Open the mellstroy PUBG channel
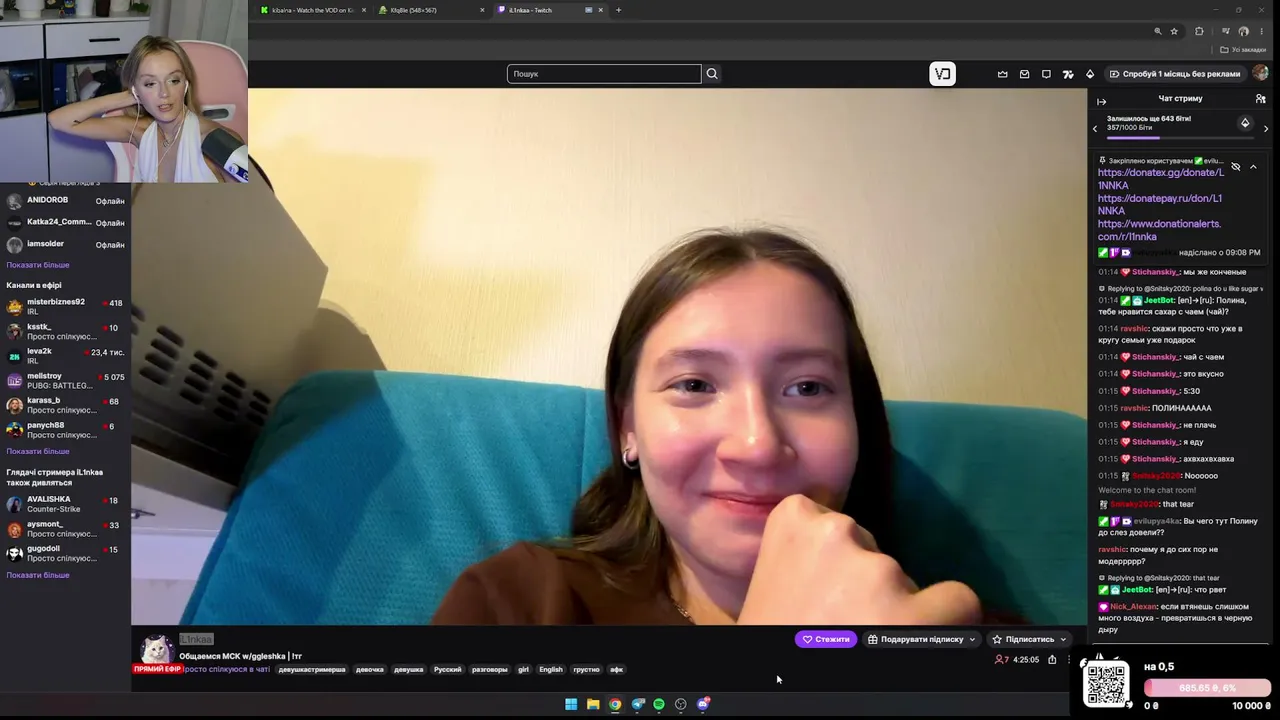Image resolution: width=1280 pixels, height=720 pixels. point(65,380)
